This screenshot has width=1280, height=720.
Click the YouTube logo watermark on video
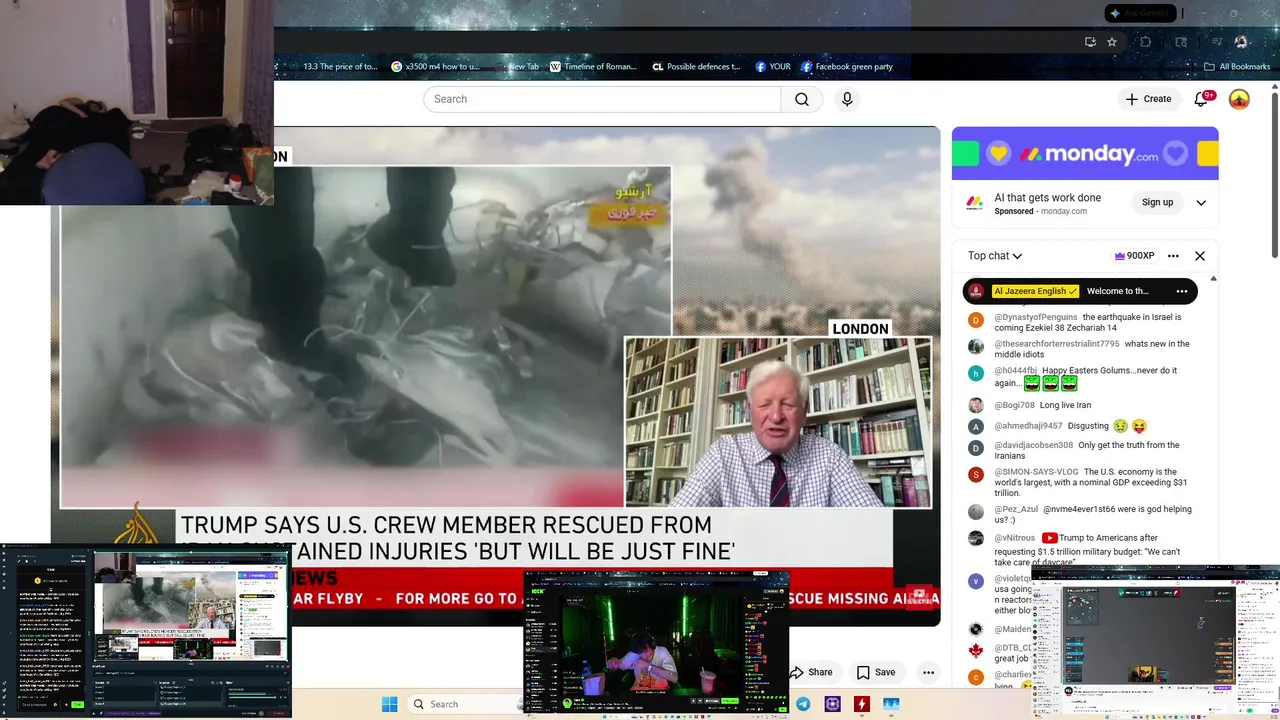pos(918,596)
